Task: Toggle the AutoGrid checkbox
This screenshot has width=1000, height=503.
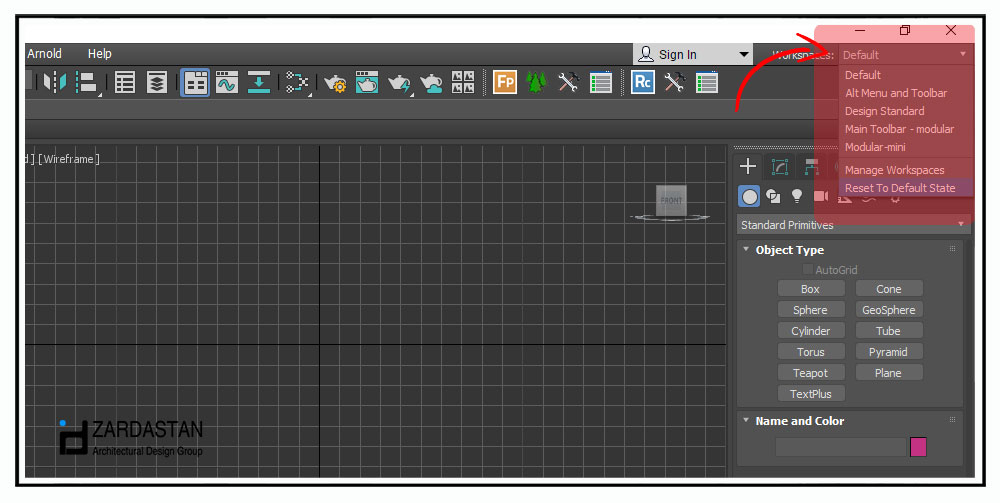Action: 808,270
